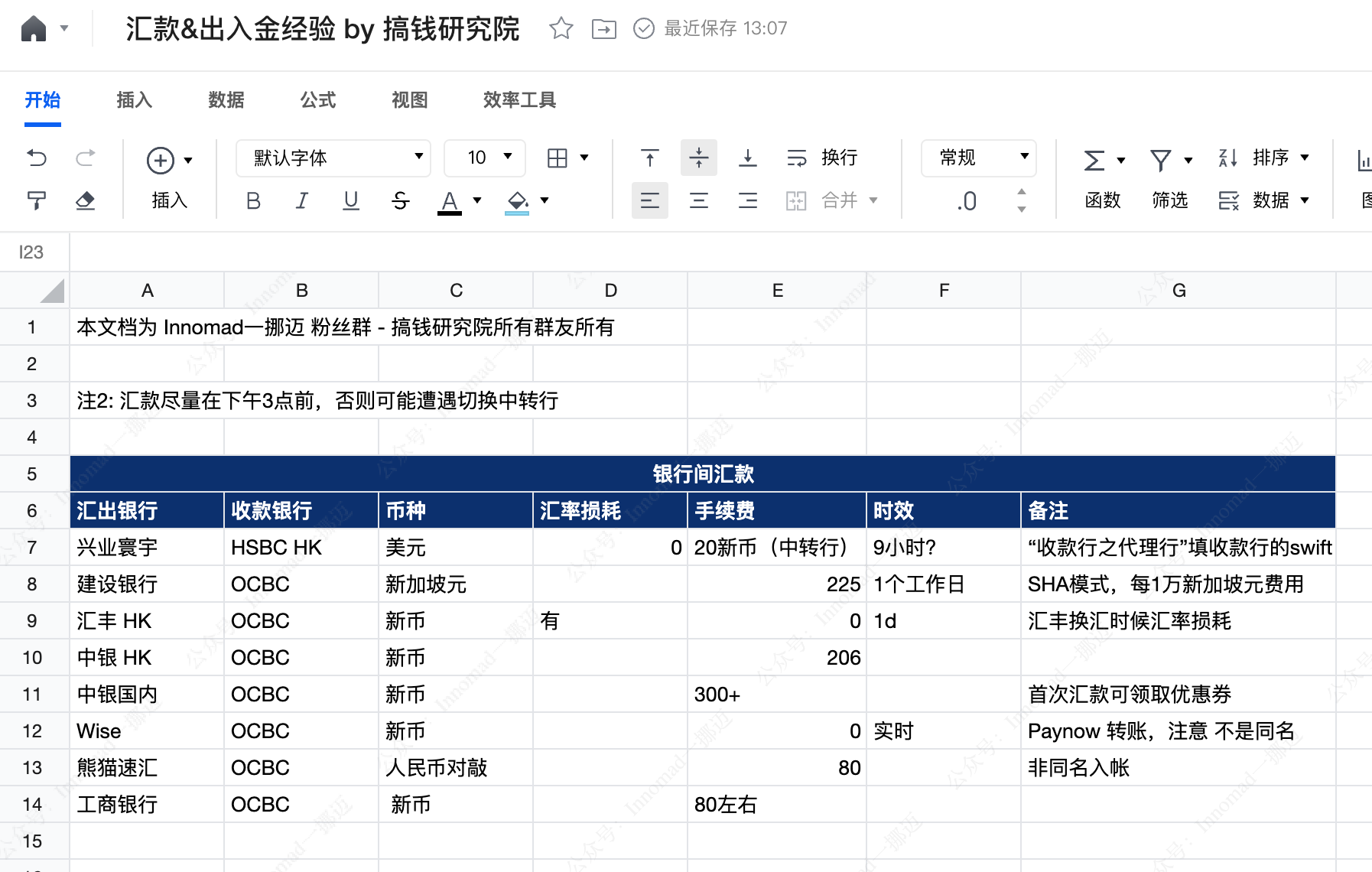
Task: Align text right
Action: [748, 201]
